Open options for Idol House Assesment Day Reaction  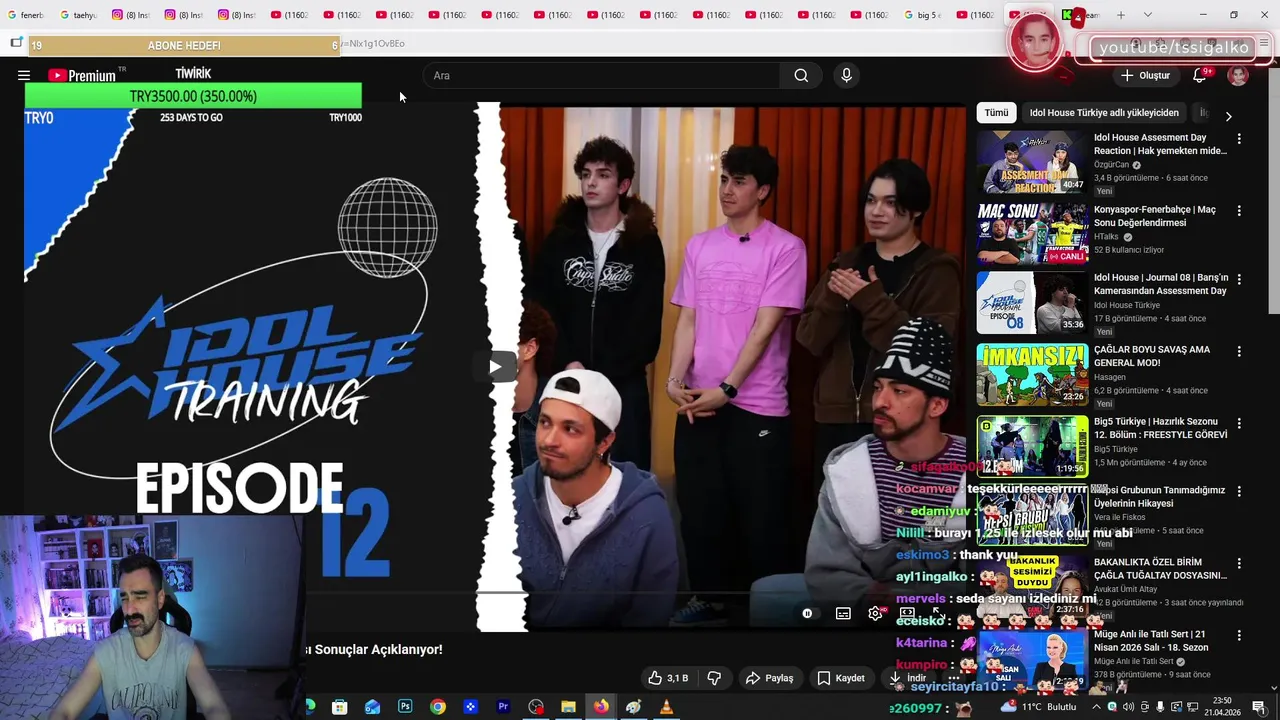click(x=1239, y=139)
